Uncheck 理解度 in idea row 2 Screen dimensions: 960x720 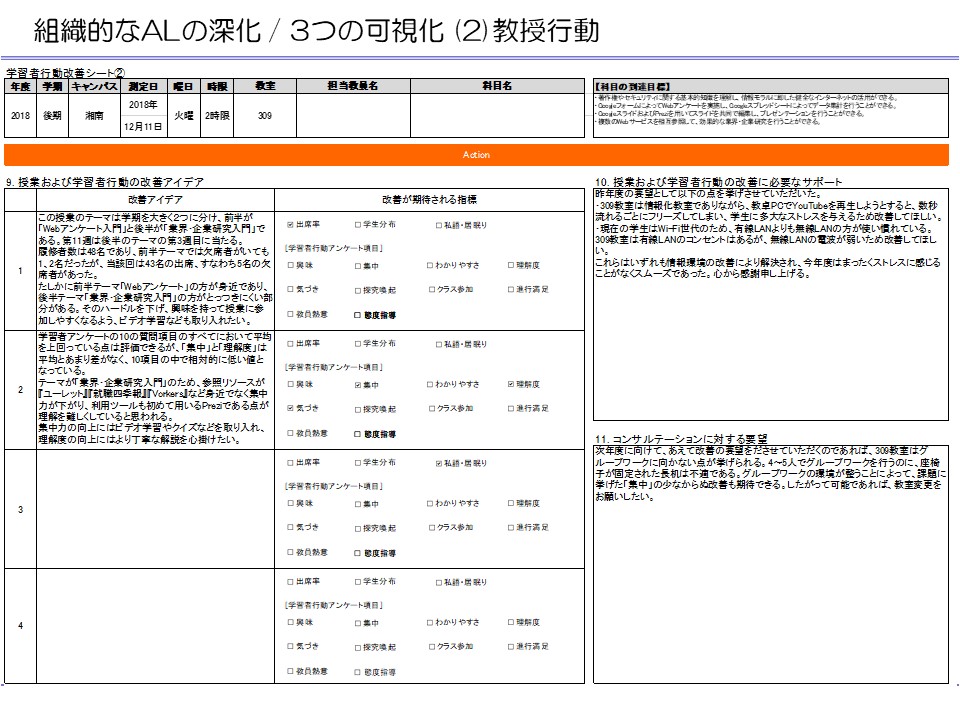pyautogui.click(x=511, y=384)
